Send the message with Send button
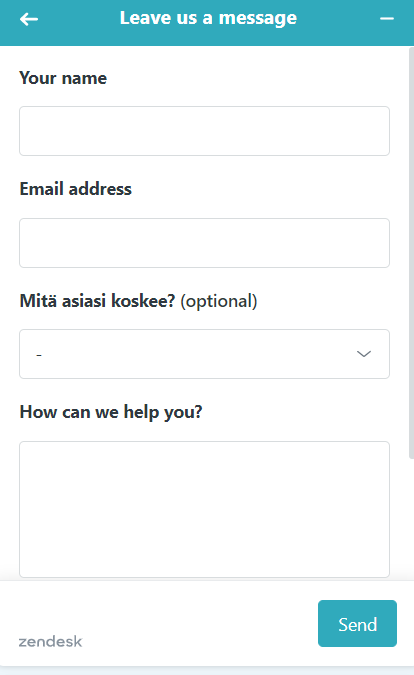This screenshot has width=414, height=675. coord(357,623)
